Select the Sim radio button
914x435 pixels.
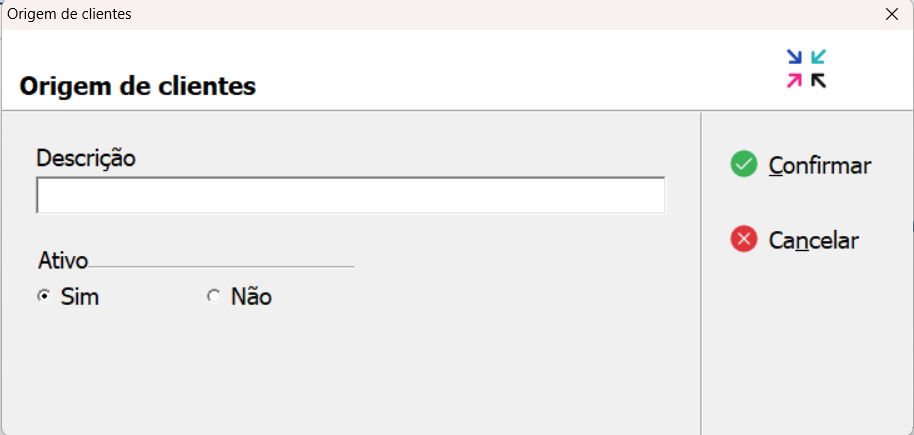pyautogui.click(x=43, y=297)
